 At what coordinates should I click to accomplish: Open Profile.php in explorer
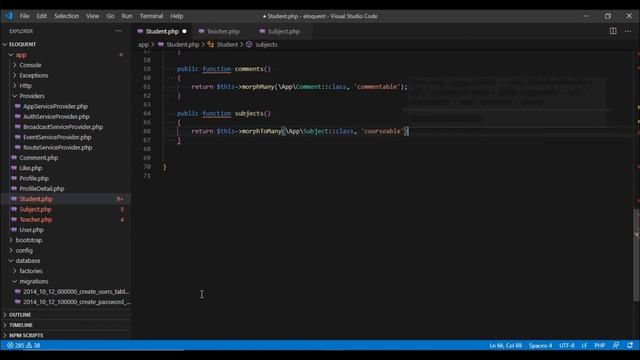point(34,178)
